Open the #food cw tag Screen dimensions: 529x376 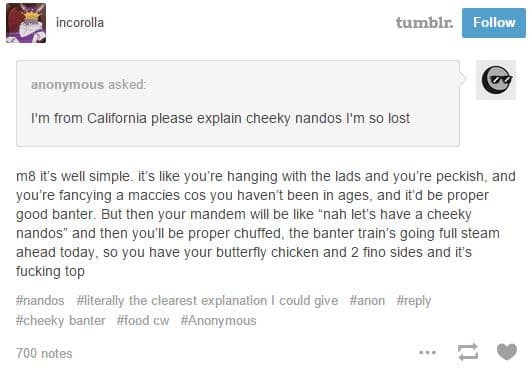[143, 320]
